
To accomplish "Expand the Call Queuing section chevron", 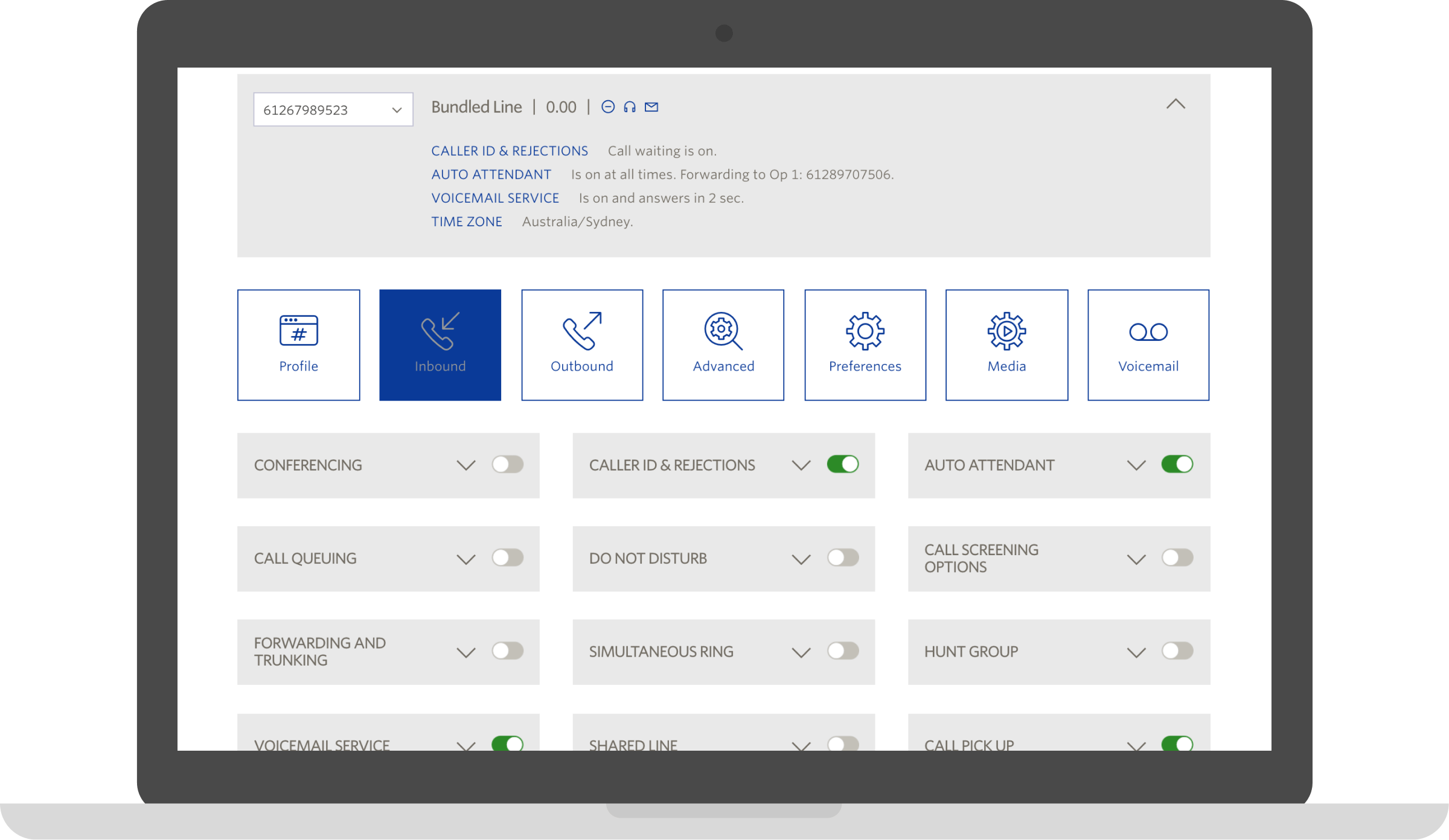I will (465, 559).
